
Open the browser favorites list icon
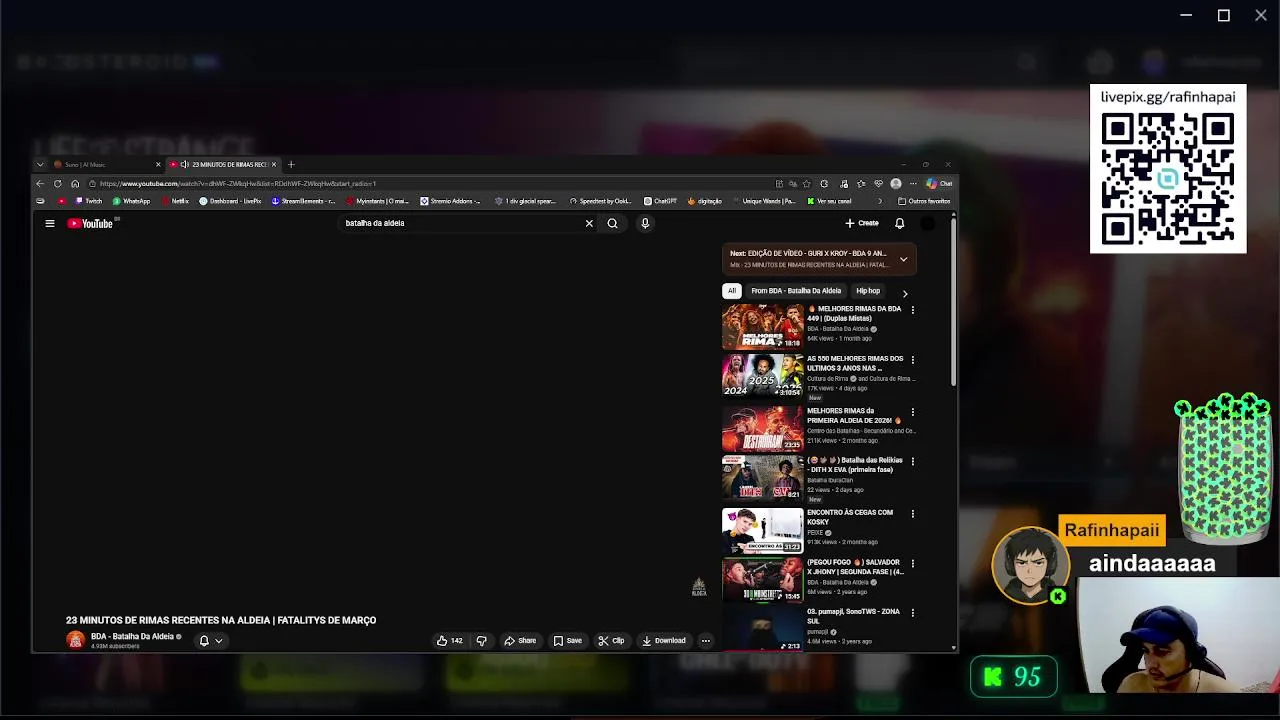tap(861, 184)
